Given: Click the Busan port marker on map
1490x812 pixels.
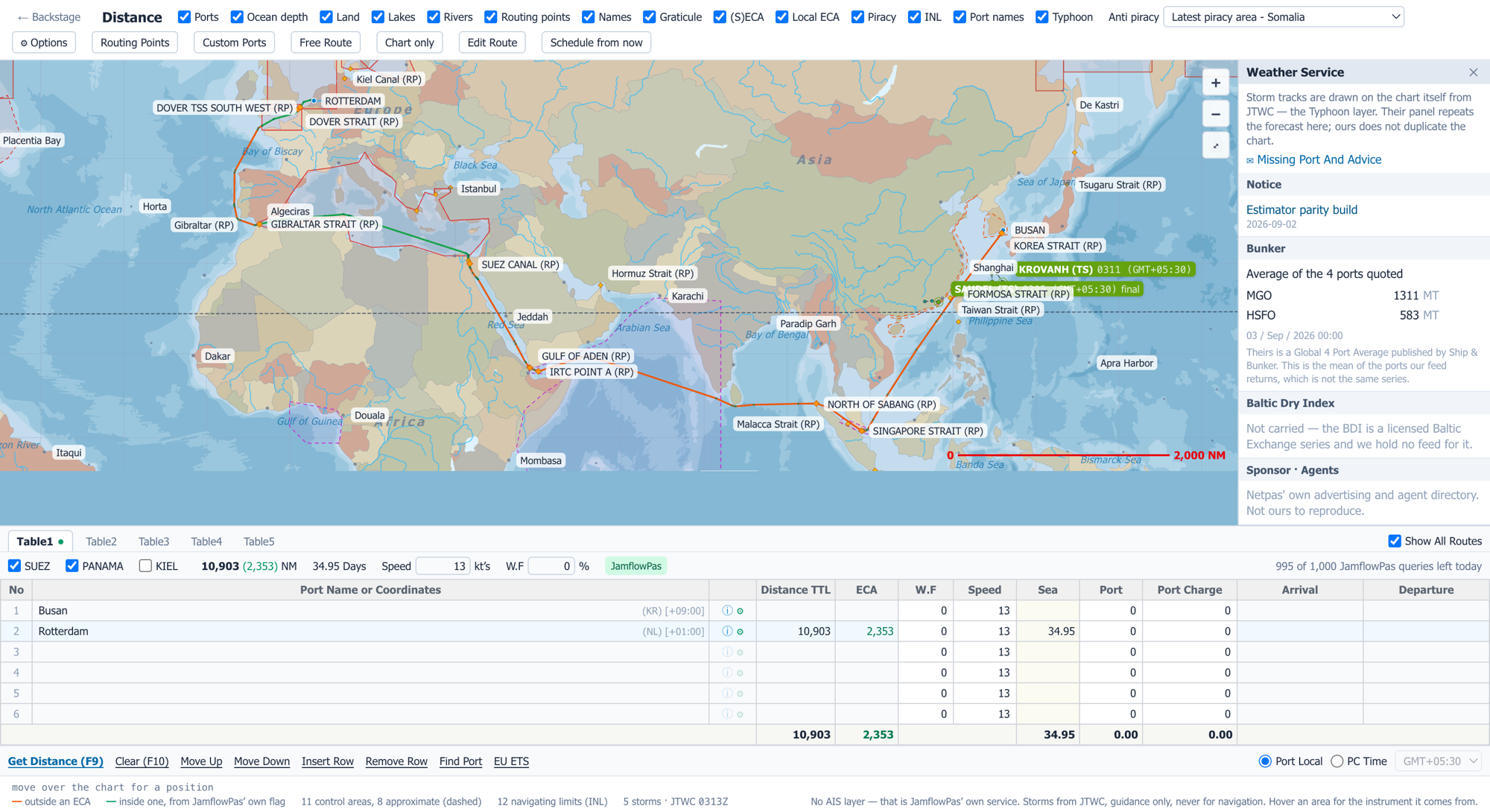Looking at the screenshot, I should click(x=1004, y=230).
